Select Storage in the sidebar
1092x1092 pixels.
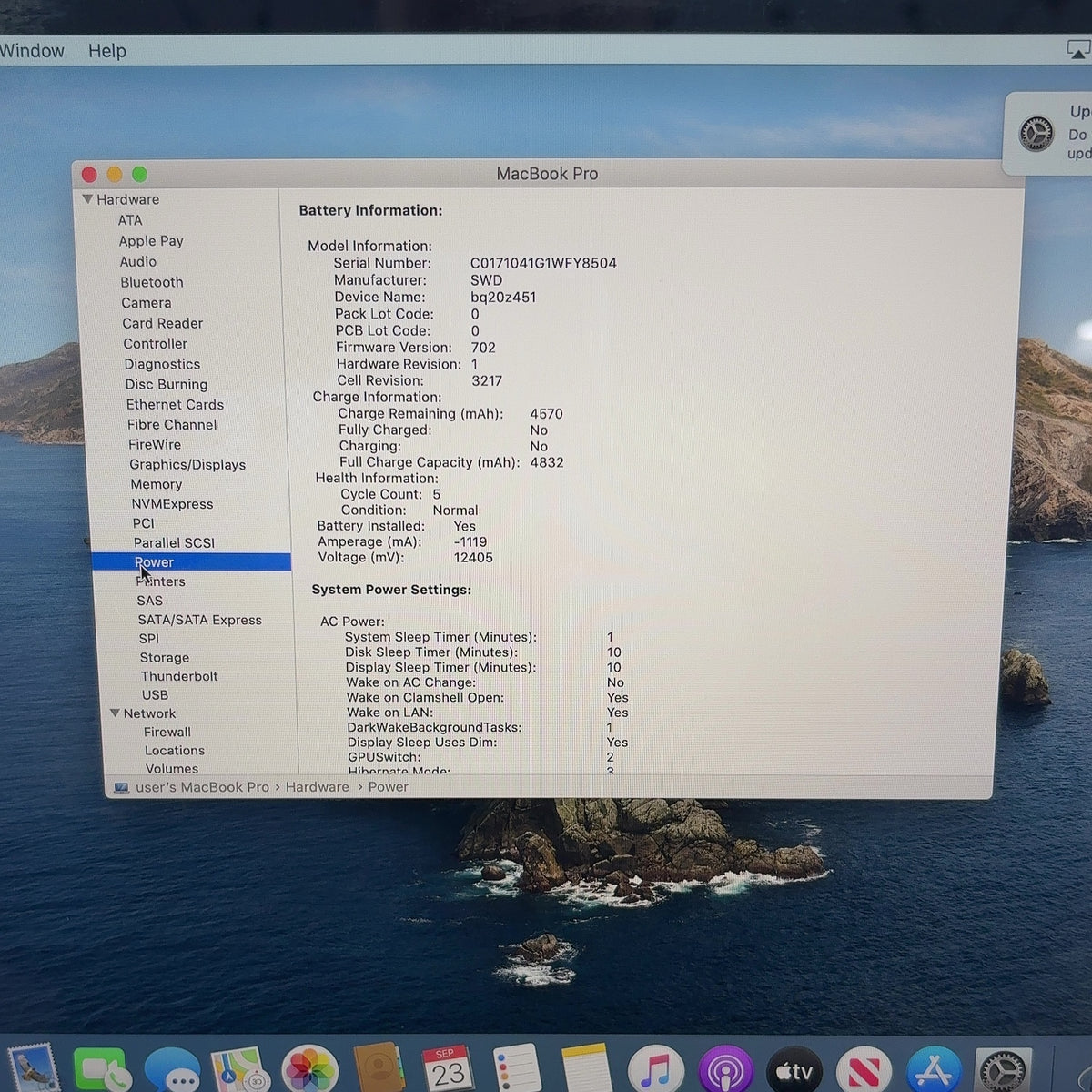[165, 658]
